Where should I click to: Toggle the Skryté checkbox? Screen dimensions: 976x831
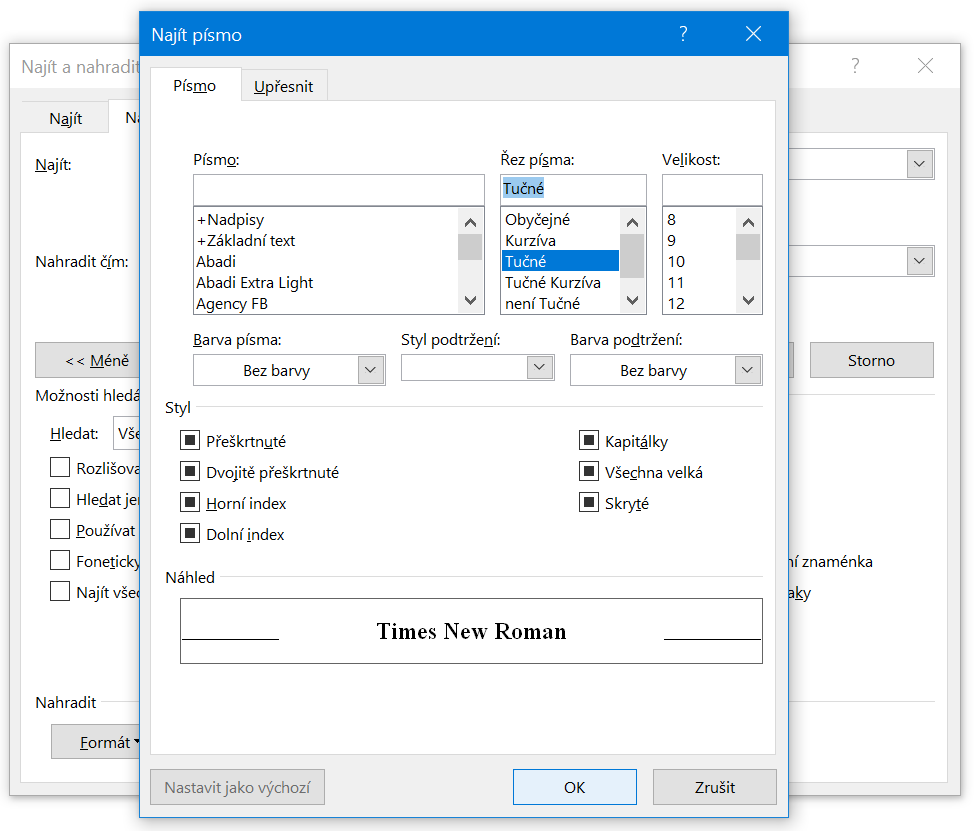tap(589, 503)
